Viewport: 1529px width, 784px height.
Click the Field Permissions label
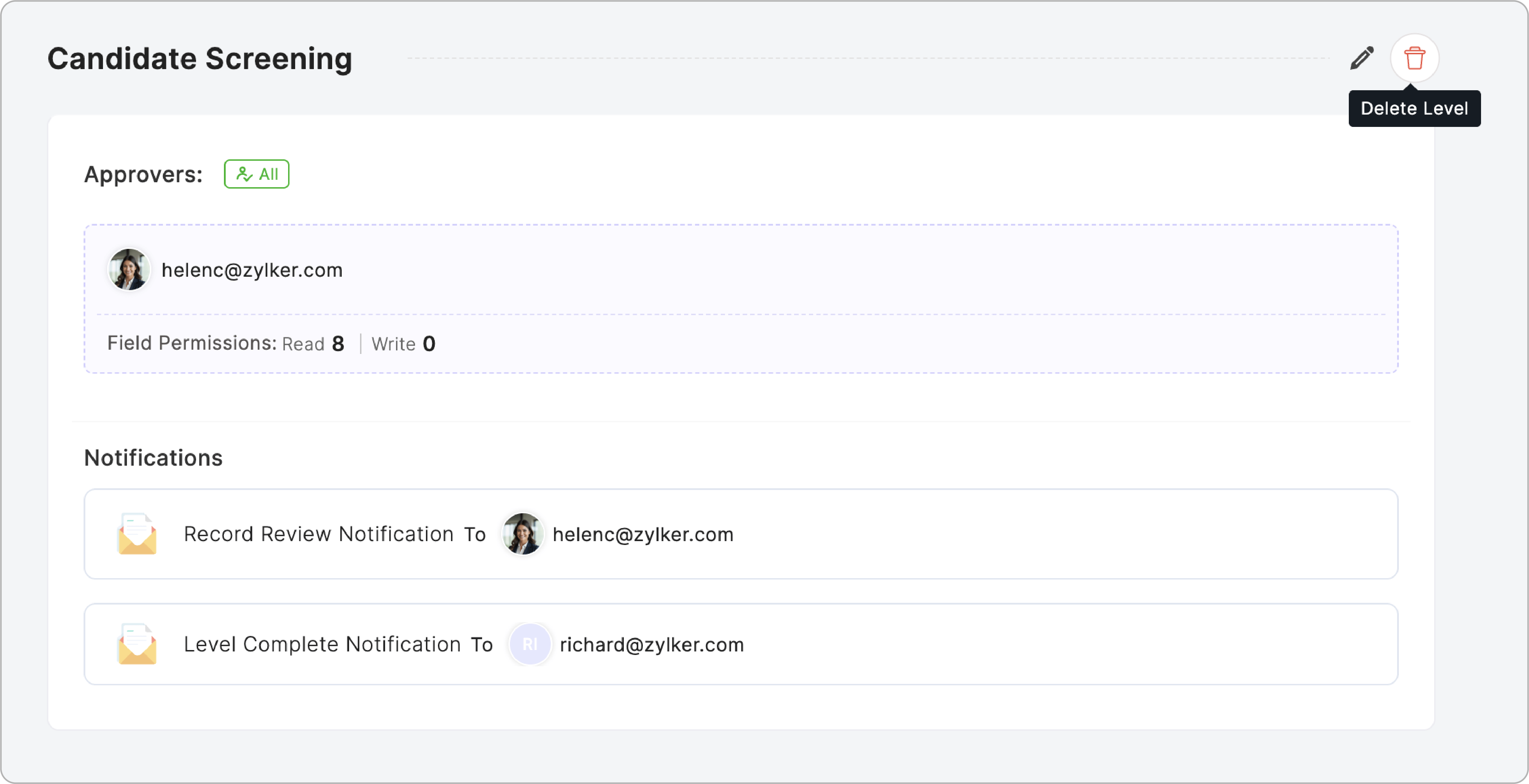pos(192,343)
